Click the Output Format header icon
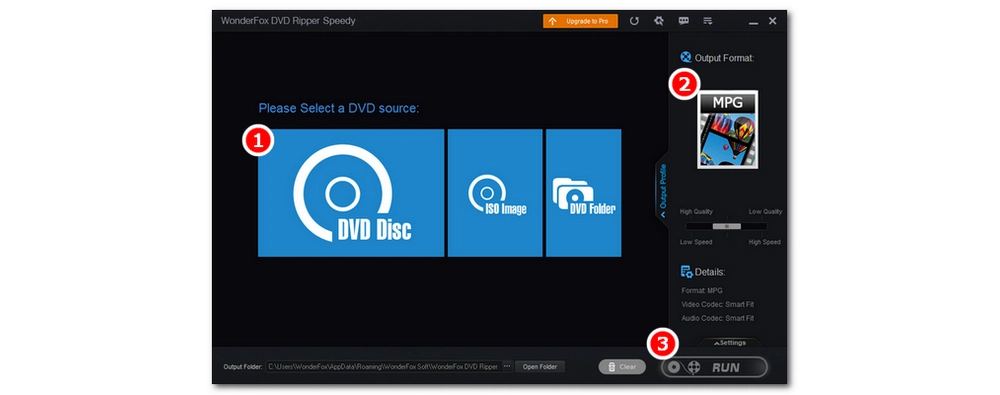 click(686, 57)
